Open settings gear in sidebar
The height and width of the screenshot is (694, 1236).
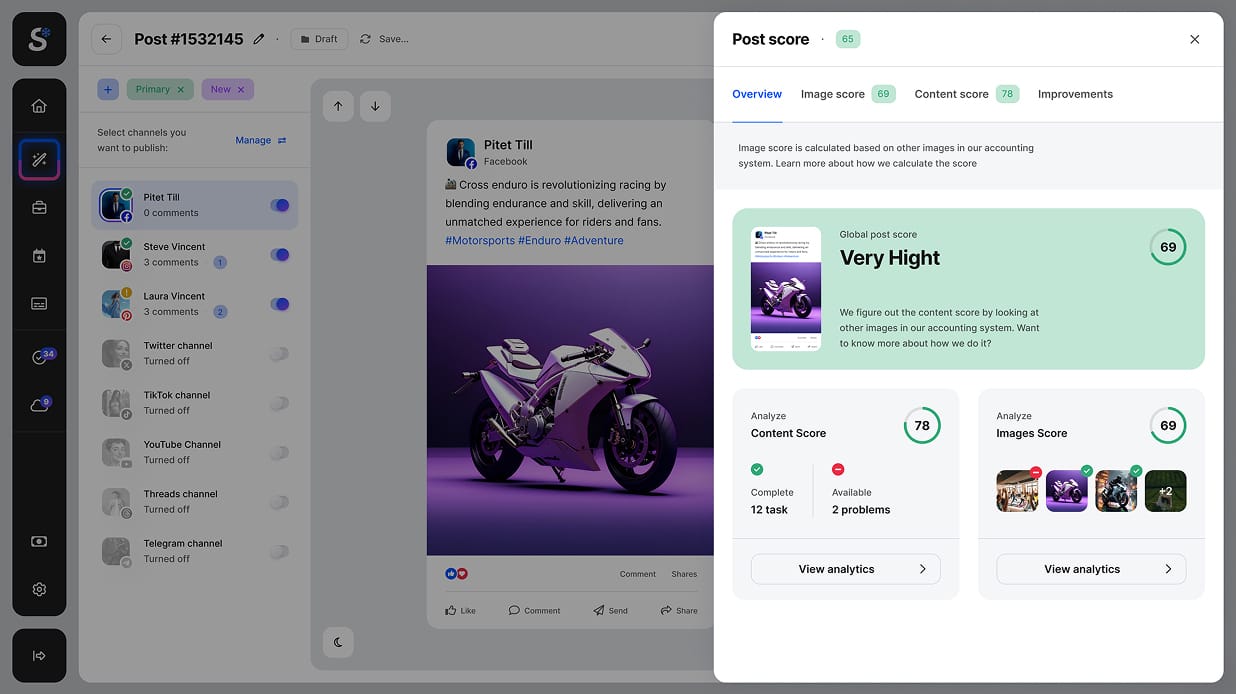pyautogui.click(x=39, y=589)
